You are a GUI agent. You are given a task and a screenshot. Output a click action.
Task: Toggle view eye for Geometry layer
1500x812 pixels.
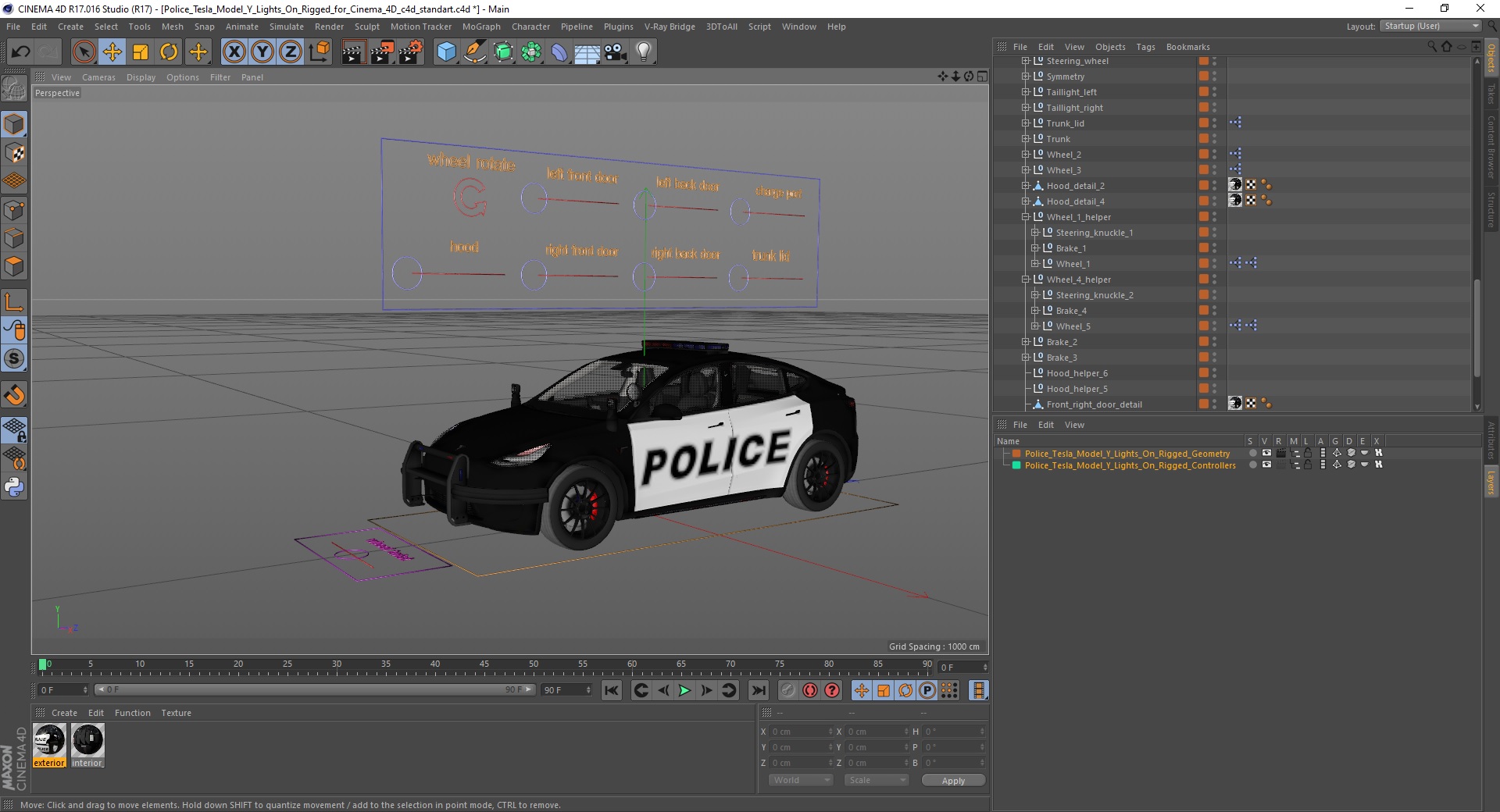(x=1266, y=453)
